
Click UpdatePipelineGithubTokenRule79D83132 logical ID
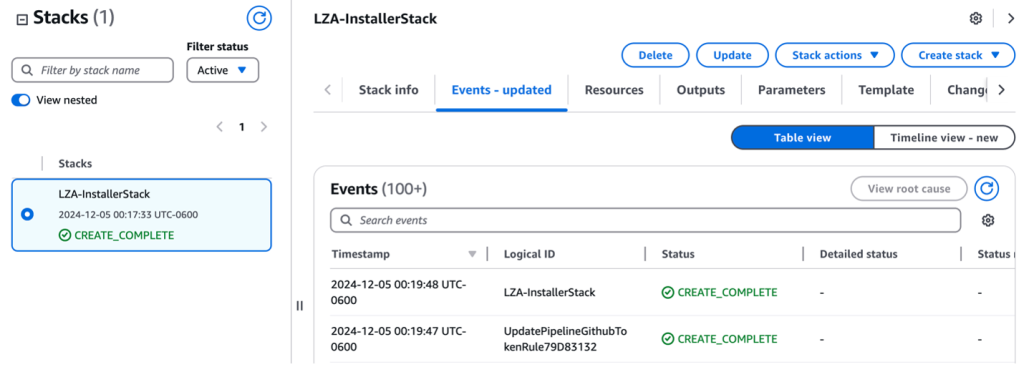[566, 339]
